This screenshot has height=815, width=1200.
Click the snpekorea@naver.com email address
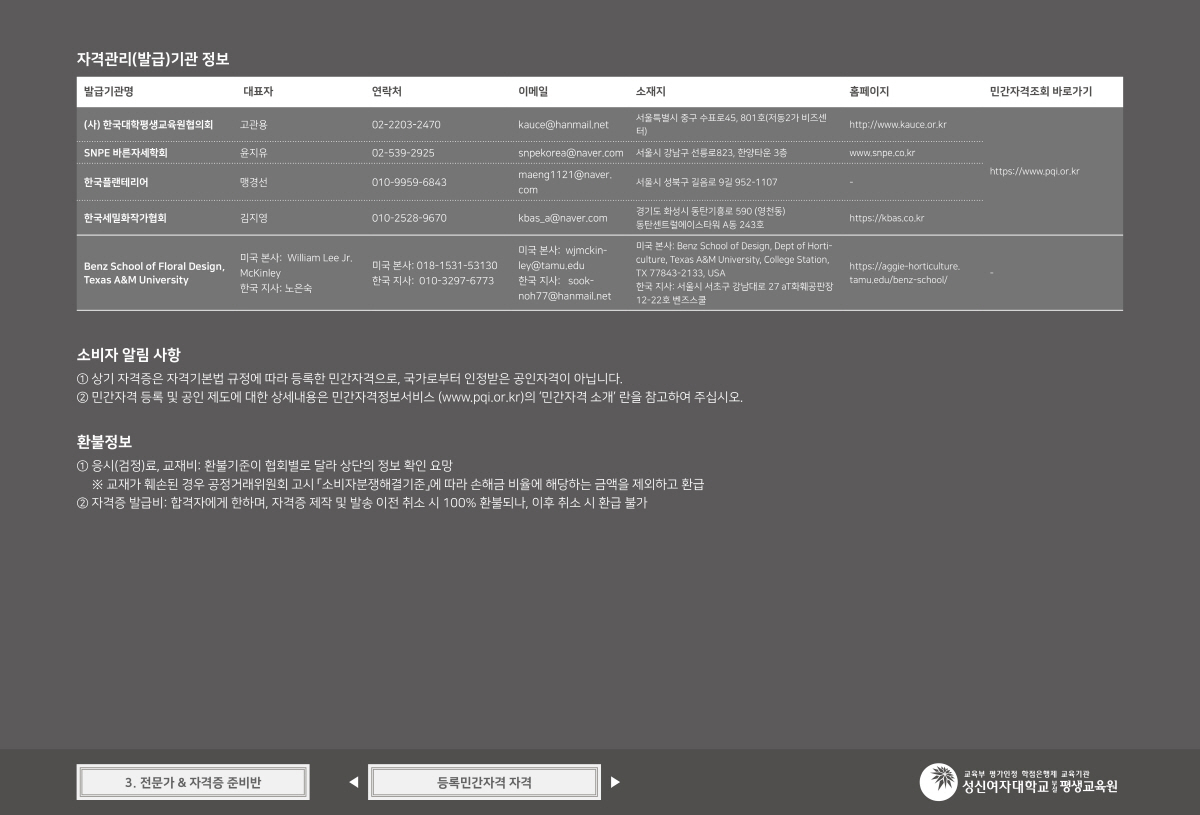click(x=570, y=153)
